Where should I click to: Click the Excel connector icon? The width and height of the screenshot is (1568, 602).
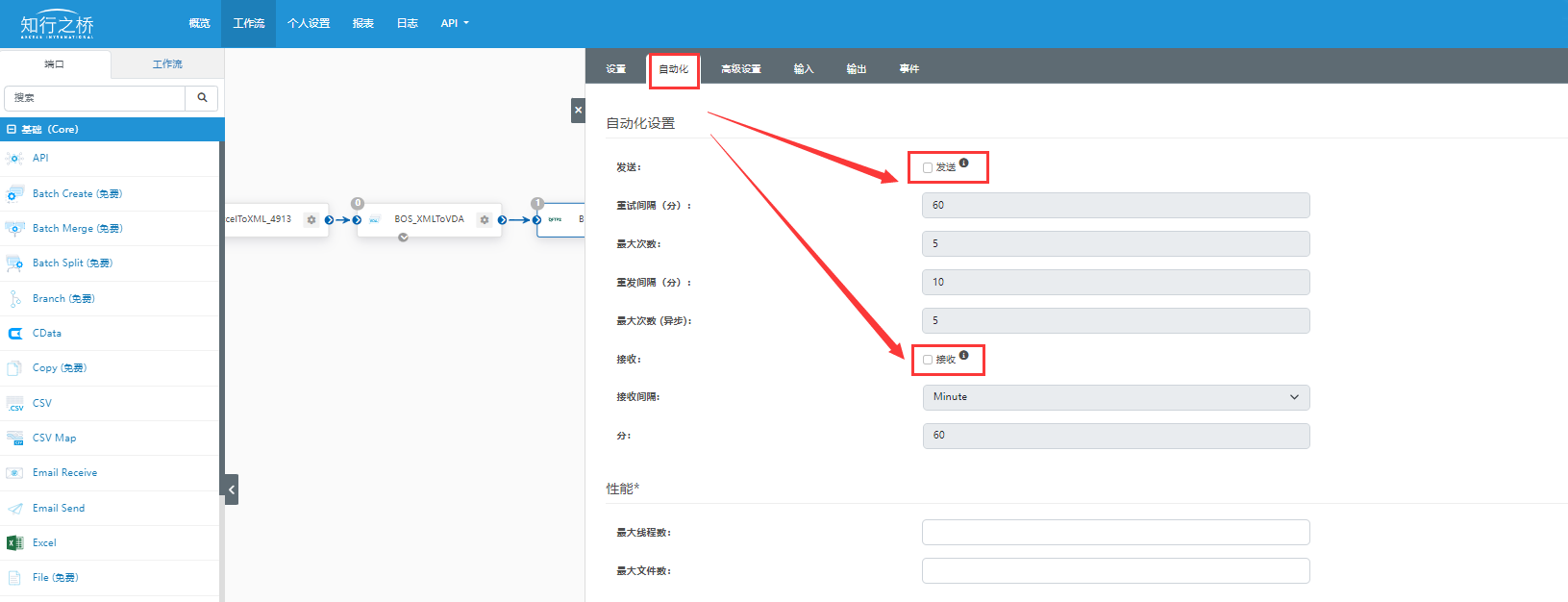coord(14,543)
